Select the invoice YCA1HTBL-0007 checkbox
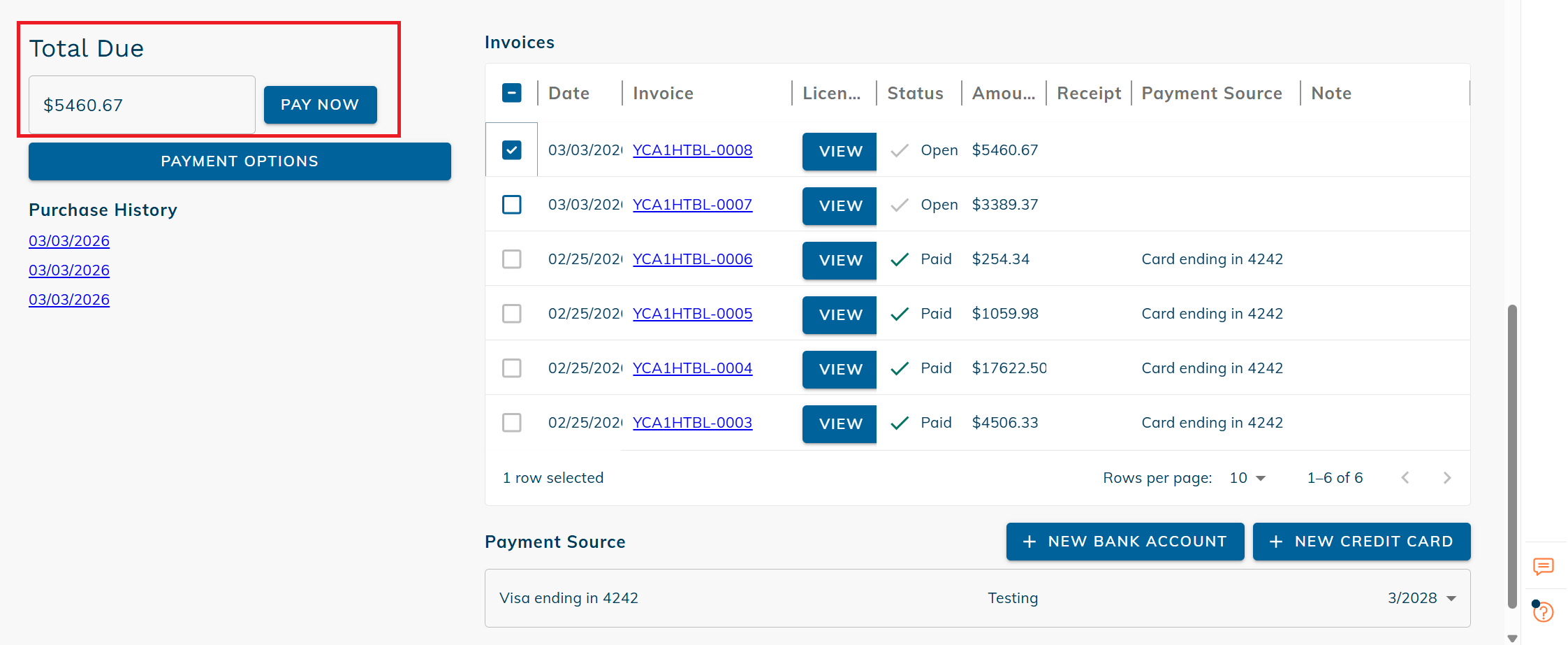The height and width of the screenshot is (645, 1568). pyautogui.click(x=512, y=205)
